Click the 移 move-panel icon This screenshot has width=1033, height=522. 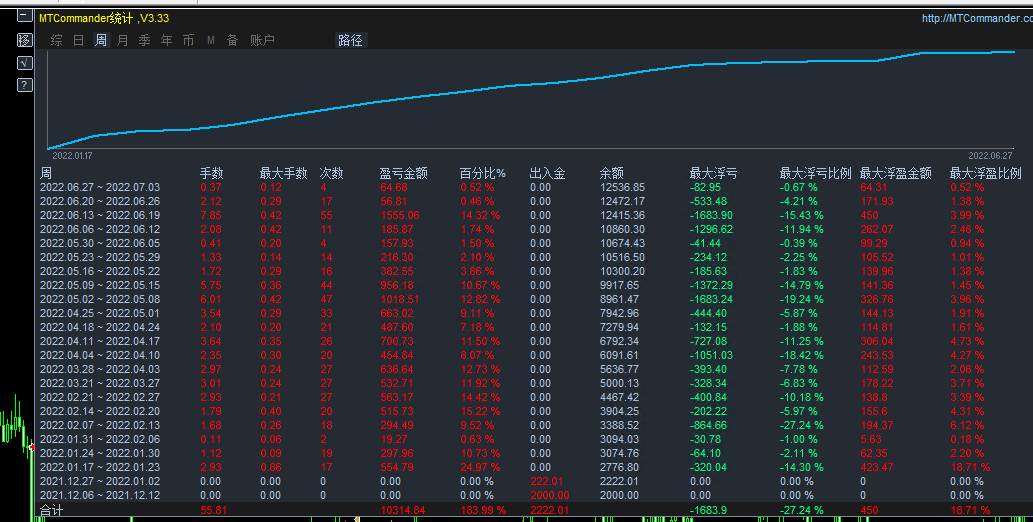pyautogui.click(x=24, y=40)
